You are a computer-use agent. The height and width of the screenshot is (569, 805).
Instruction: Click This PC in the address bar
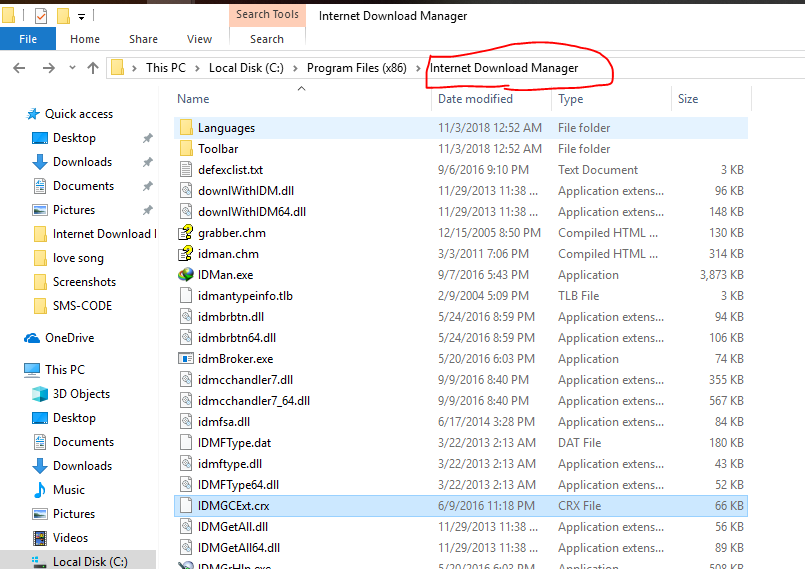(x=166, y=68)
